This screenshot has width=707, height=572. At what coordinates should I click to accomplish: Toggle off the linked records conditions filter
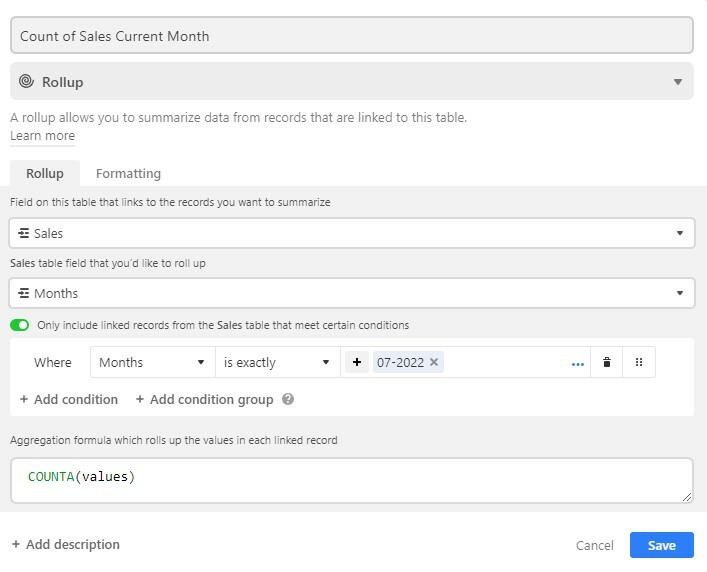pos(19,325)
